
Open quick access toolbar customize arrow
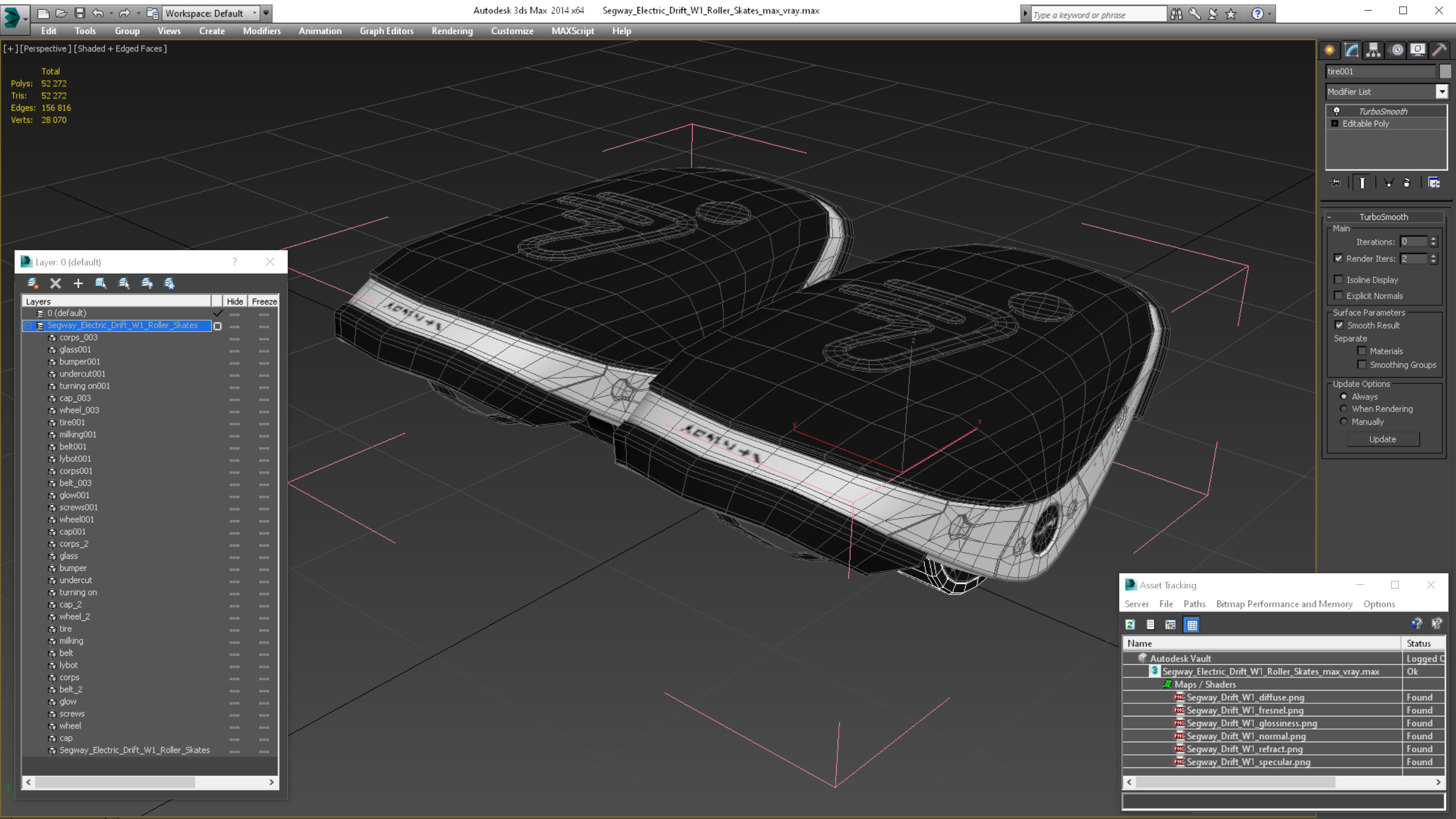(x=265, y=13)
